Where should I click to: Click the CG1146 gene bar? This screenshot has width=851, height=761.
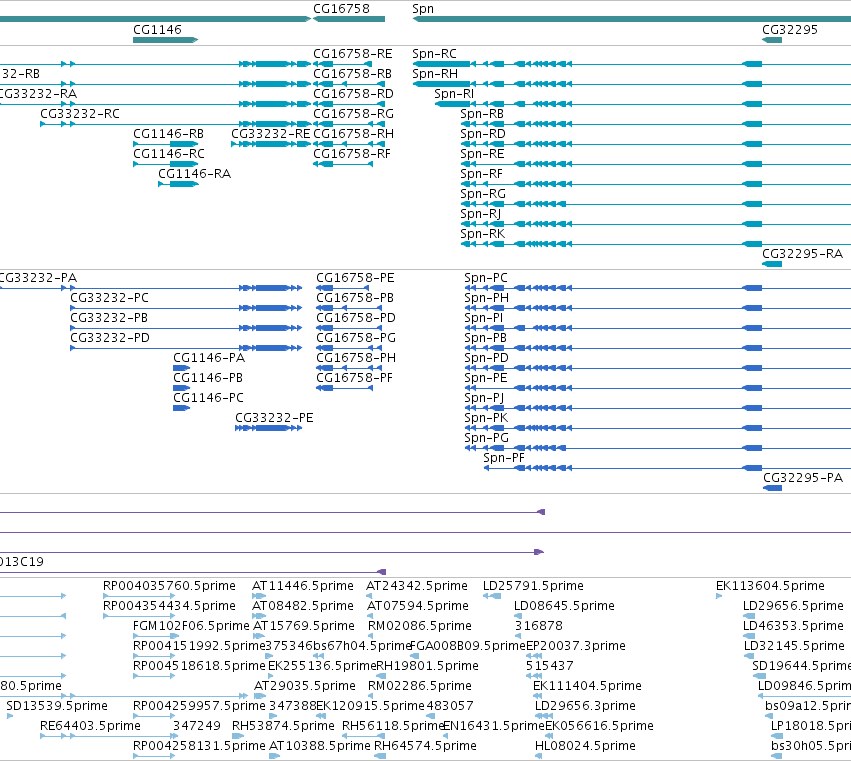(166, 40)
